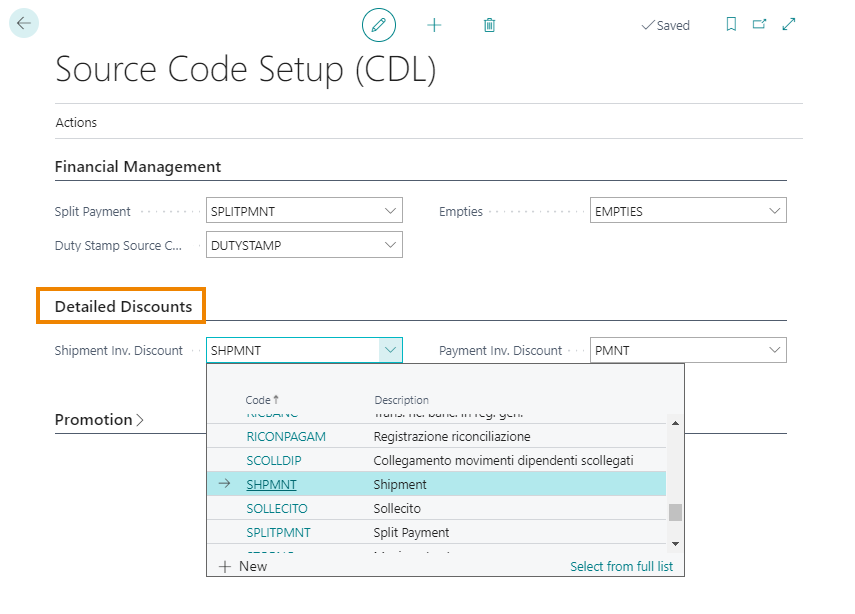Viewport: 855px width, 614px height.
Task: Click the 'Sollecito' description cell
Action: coord(397,508)
